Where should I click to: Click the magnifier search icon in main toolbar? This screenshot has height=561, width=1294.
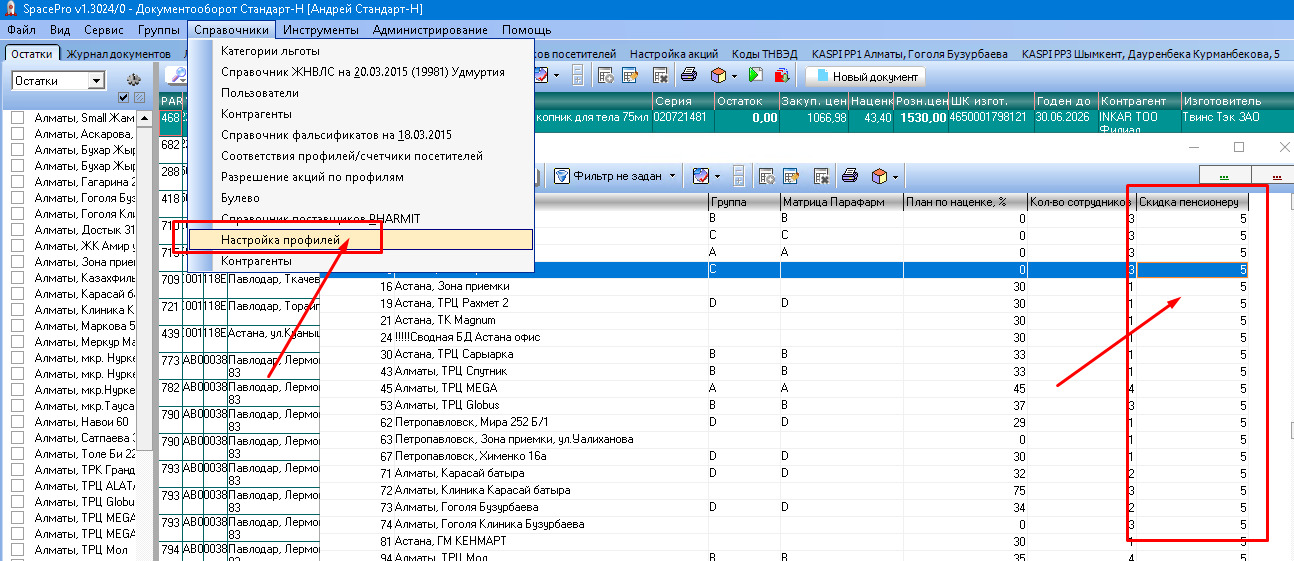tap(176, 76)
